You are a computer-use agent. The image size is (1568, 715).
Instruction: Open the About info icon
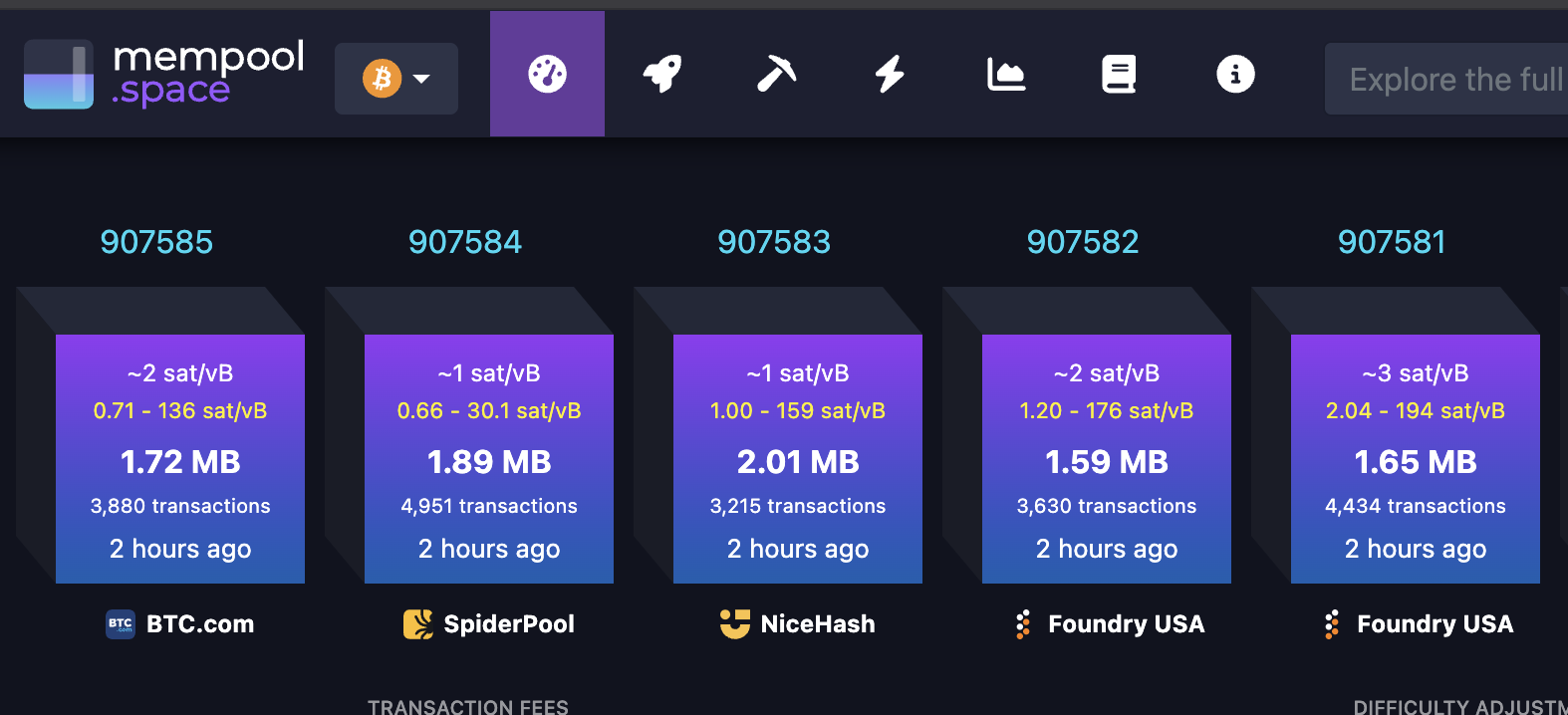tap(1235, 74)
